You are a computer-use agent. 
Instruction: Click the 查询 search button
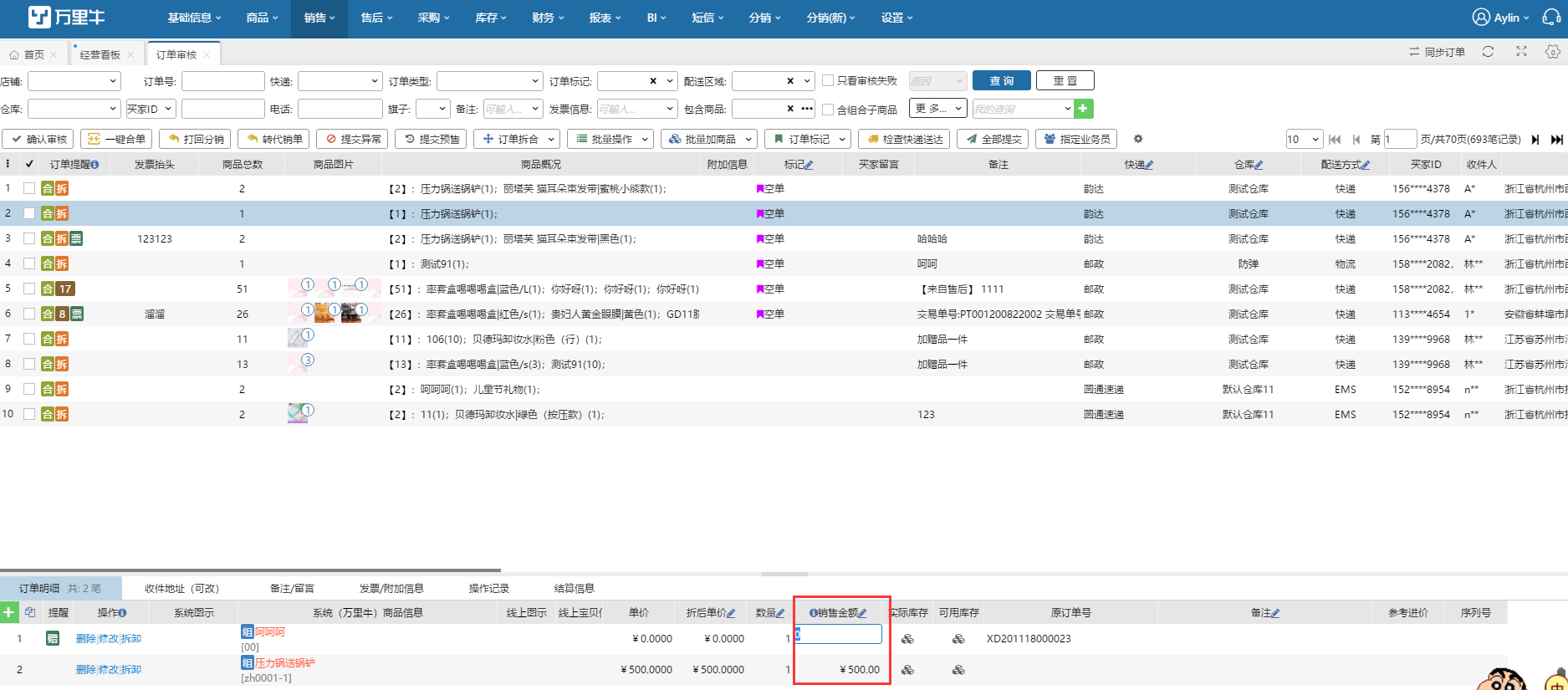pos(1002,80)
